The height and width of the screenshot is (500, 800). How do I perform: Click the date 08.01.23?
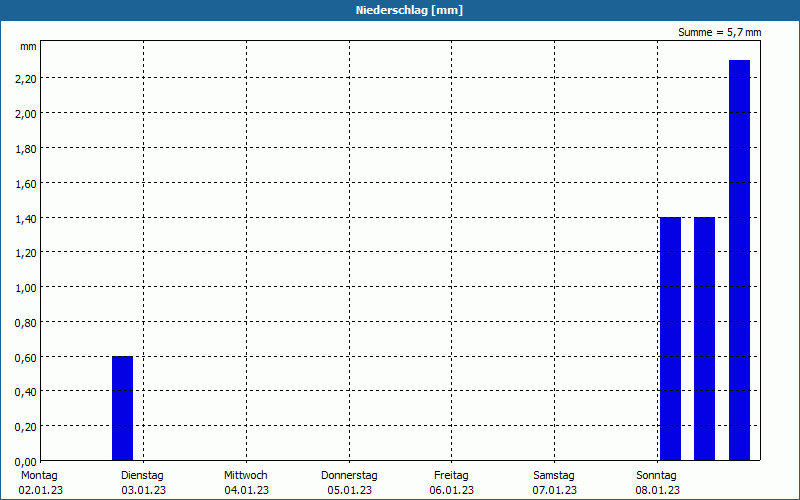[658, 491]
